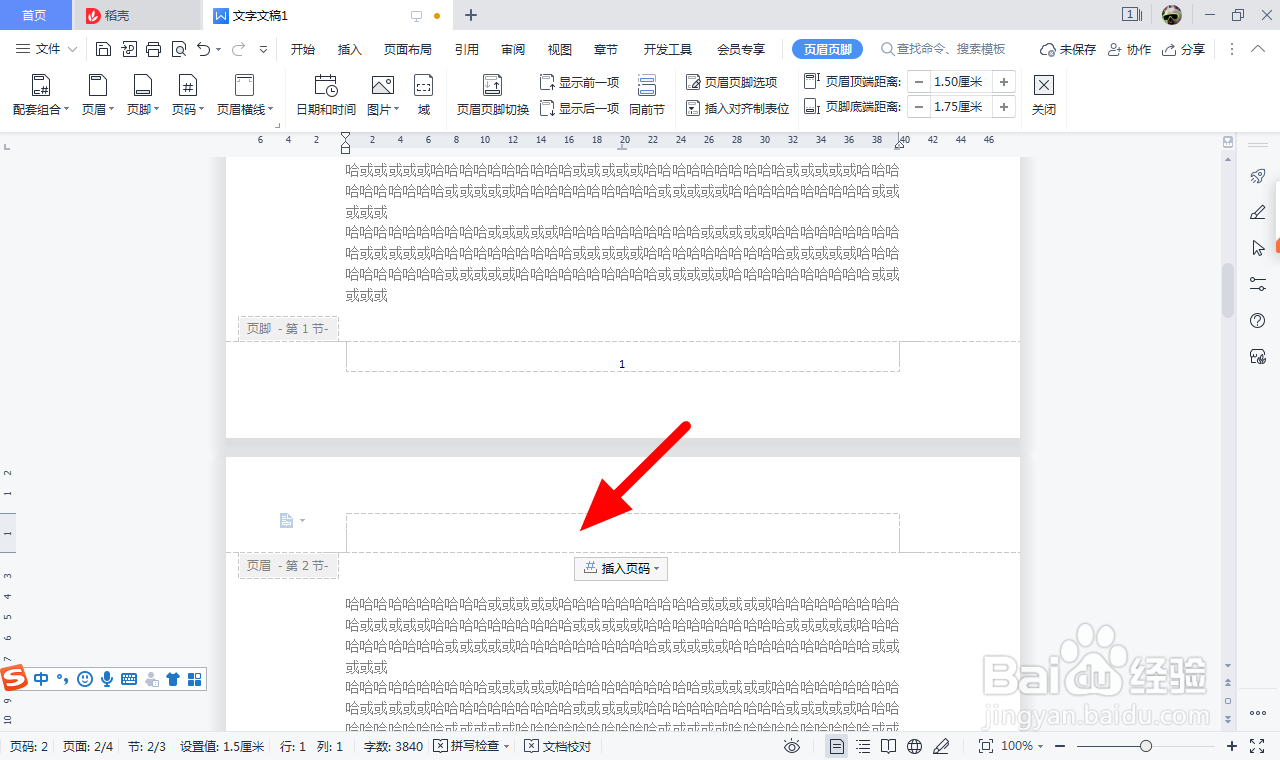Open the 文件 menu

pyautogui.click(x=46, y=49)
